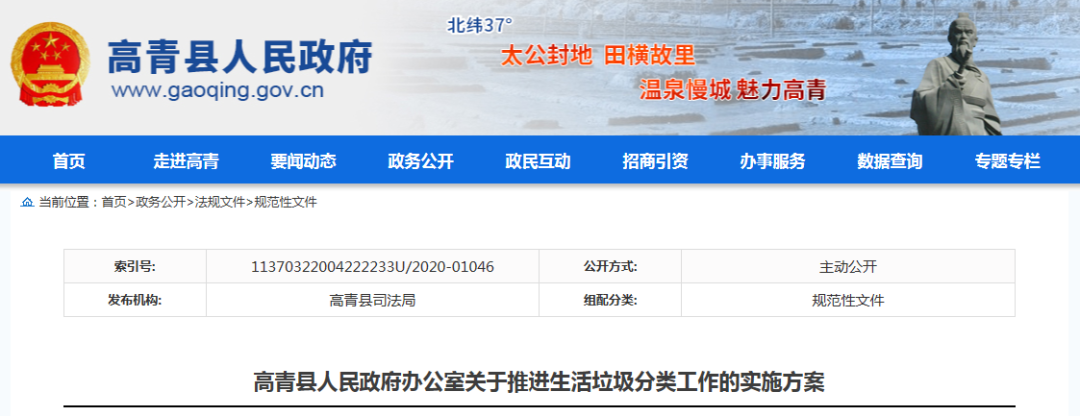Click the 温泉慢城 魅力高青 slogan
Image resolution: width=1080 pixels, height=416 pixels.
pos(732,90)
